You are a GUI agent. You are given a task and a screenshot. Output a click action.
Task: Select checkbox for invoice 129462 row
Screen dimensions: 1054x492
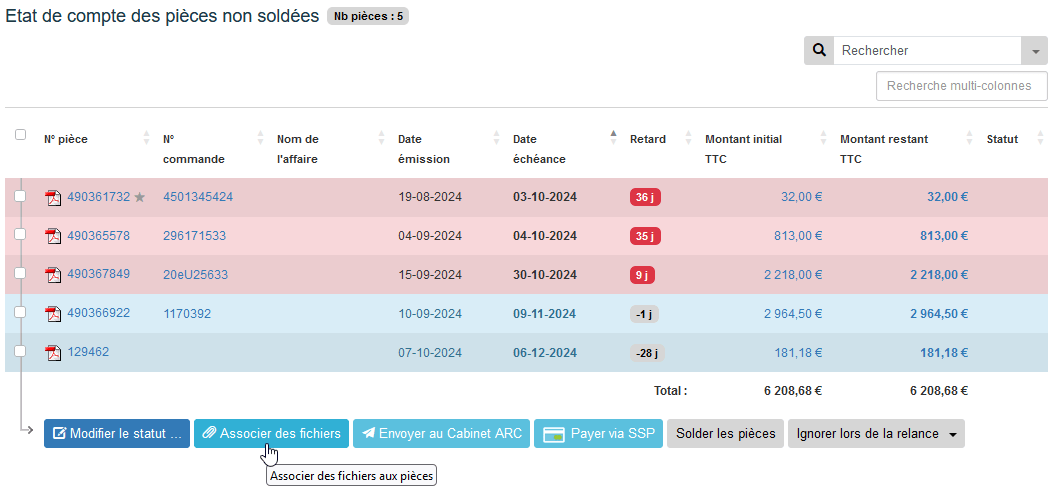click(x=20, y=351)
